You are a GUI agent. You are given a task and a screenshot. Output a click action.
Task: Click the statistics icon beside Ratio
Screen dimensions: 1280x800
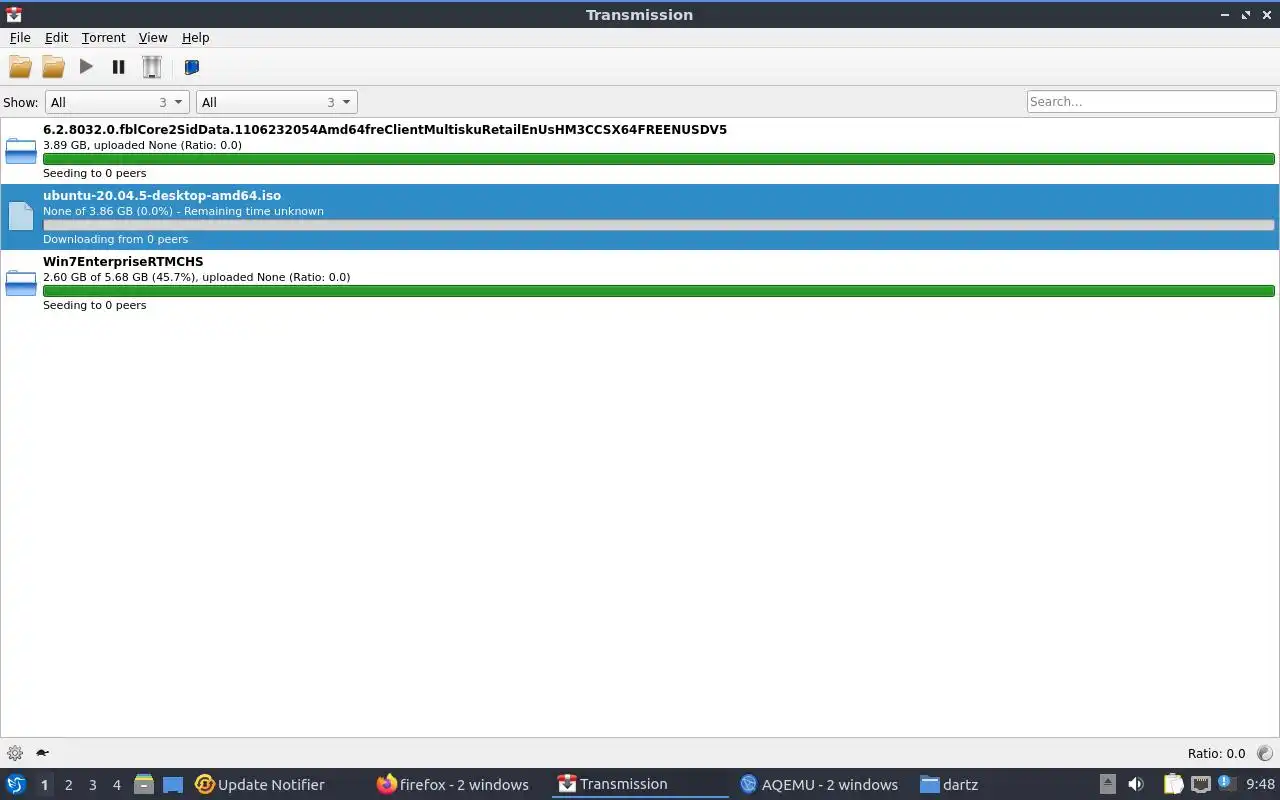pos(1265,753)
